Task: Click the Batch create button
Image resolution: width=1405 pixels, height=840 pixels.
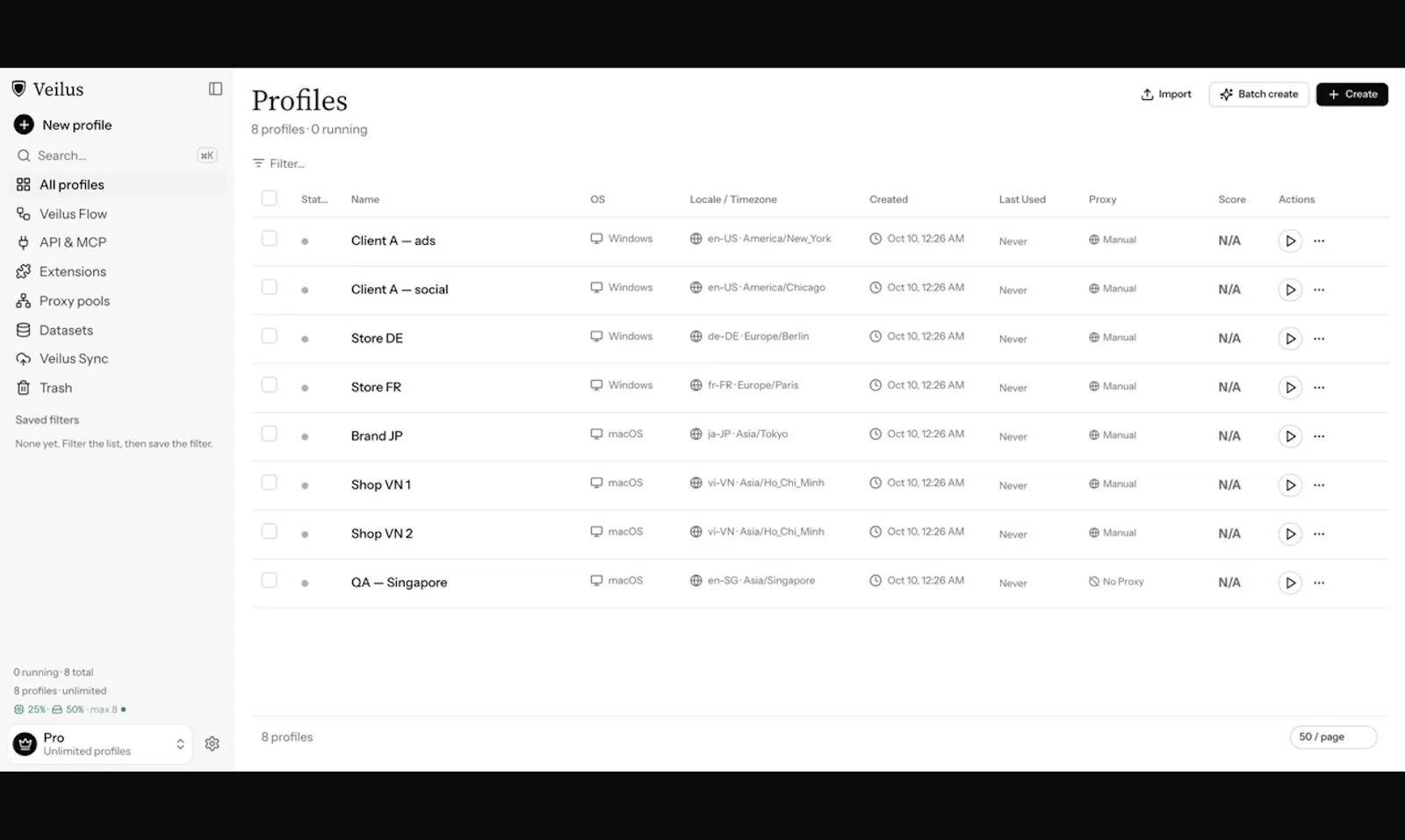Action: pyautogui.click(x=1258, y=95)
